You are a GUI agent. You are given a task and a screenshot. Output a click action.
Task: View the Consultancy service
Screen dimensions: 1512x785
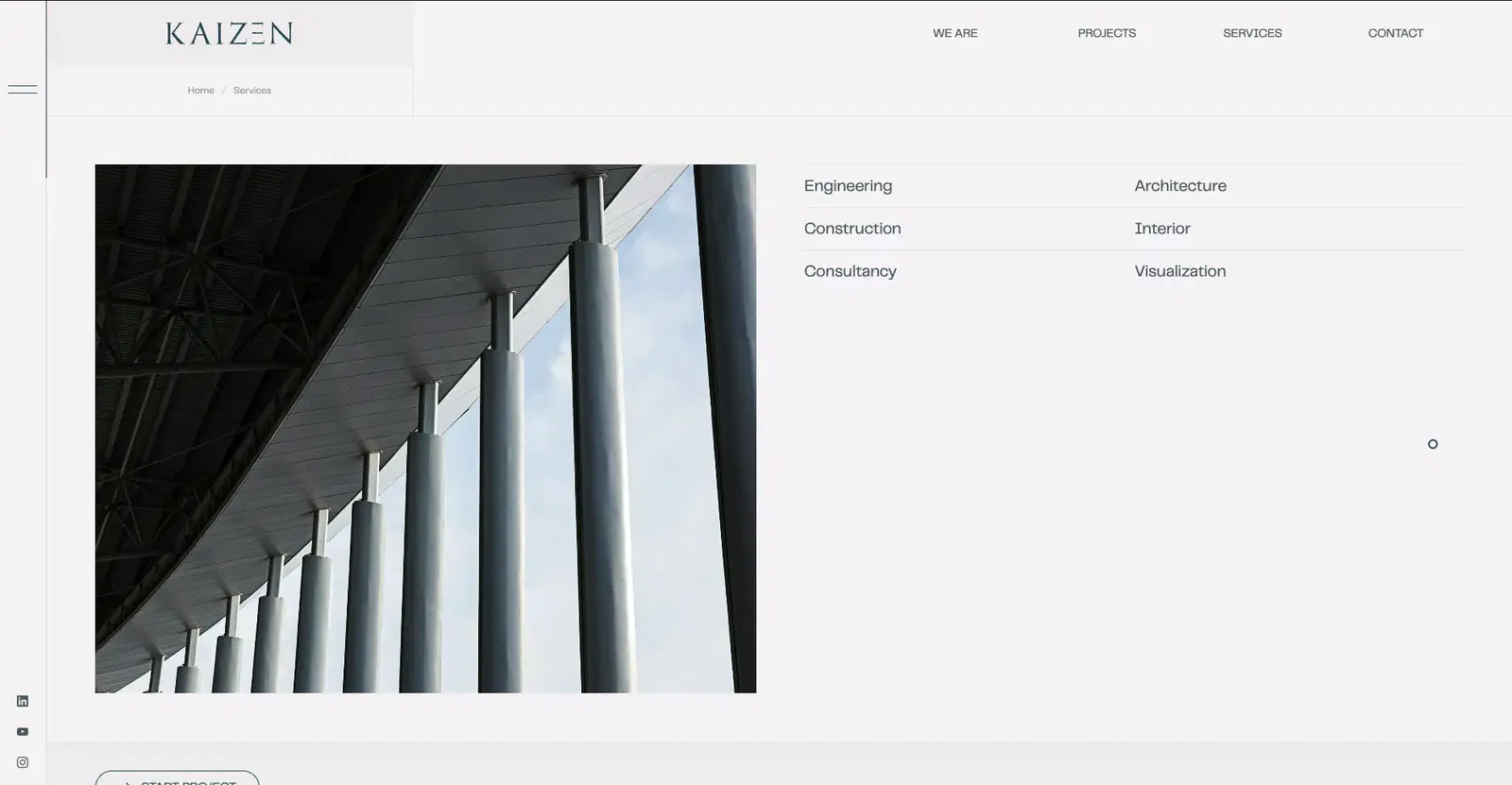pos(850,271)
